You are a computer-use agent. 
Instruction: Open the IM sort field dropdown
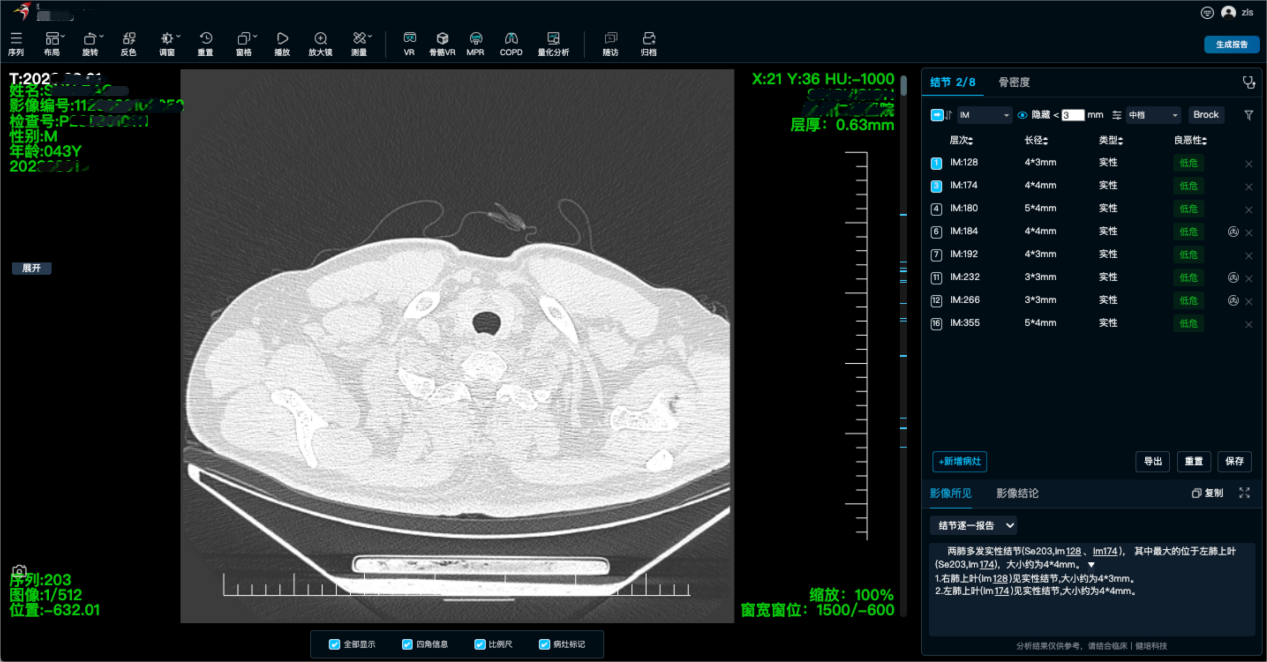984,115
